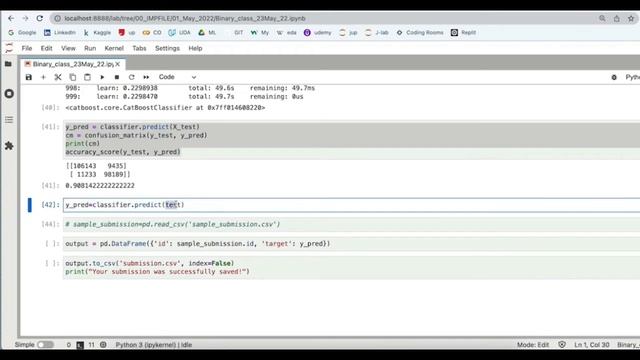Image resolution: width=640 pixels, height=360 pixels.
Task: Open the View menu
Action: click(x=68, y=48)
